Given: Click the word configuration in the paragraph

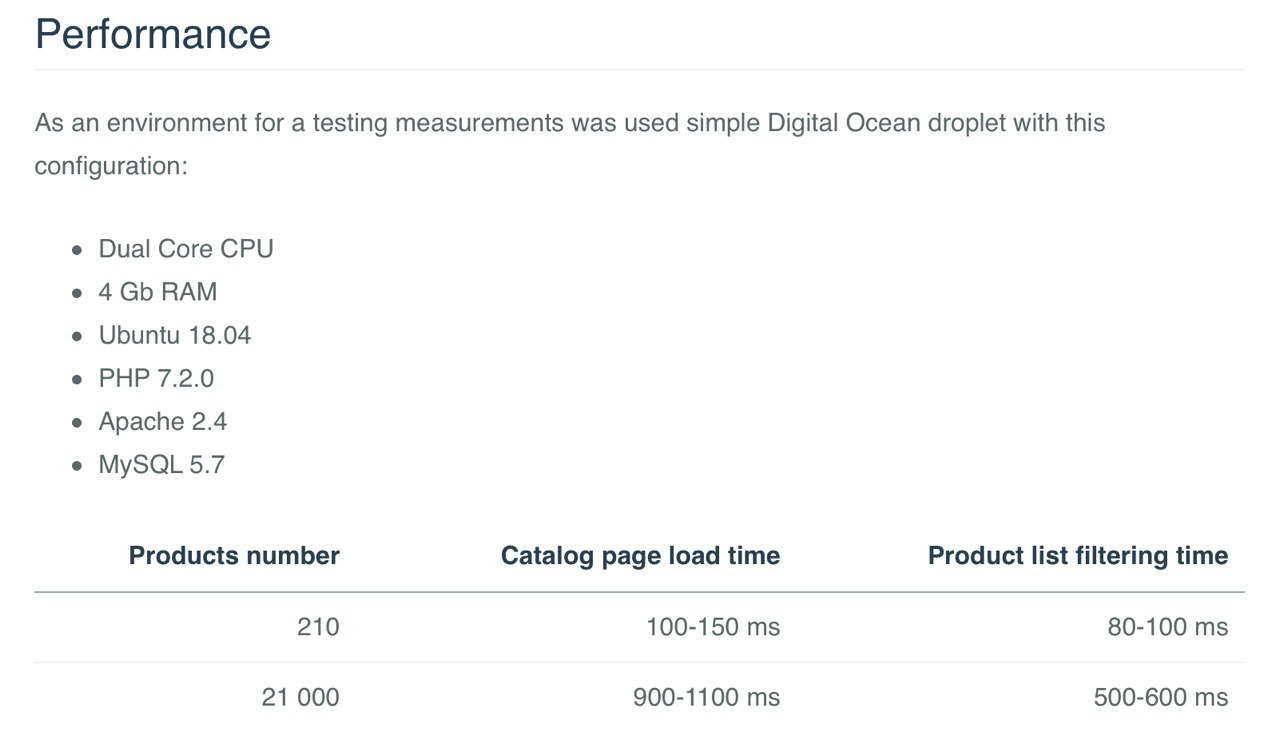Looking at the screenshot, I should pyautogui.click(x=110, y=166).
